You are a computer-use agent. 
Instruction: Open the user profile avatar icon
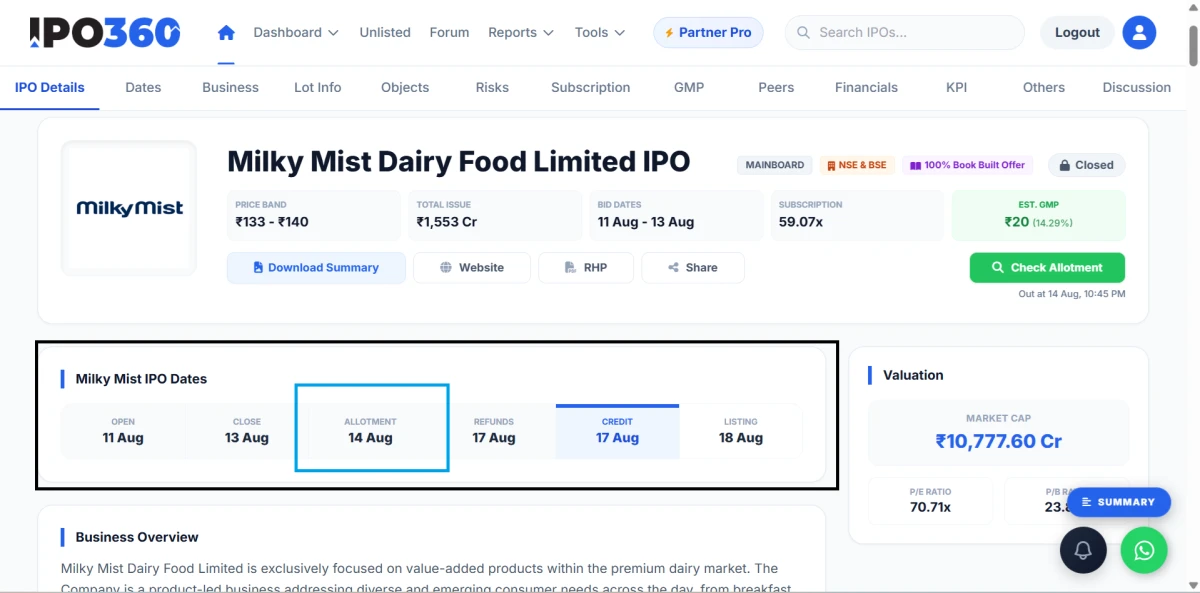pos(1139,32)
